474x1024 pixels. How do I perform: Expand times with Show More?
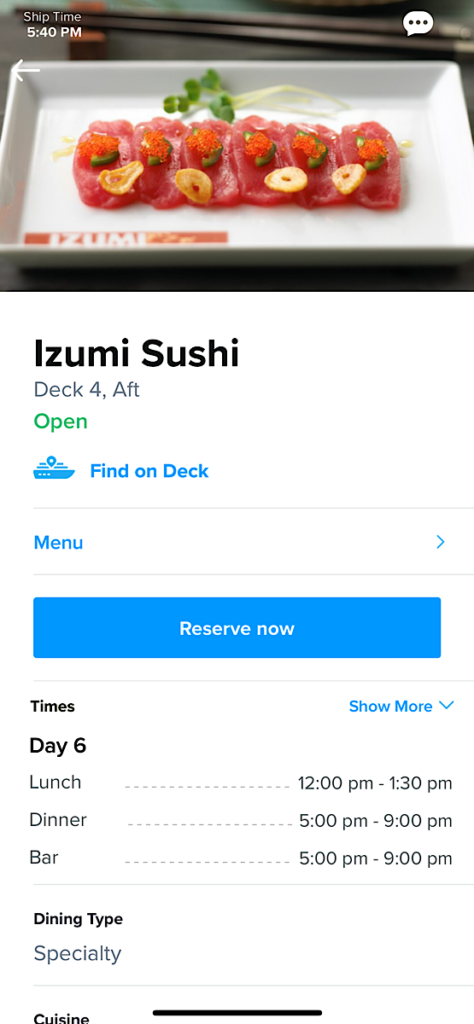click(x=390, y=706)
